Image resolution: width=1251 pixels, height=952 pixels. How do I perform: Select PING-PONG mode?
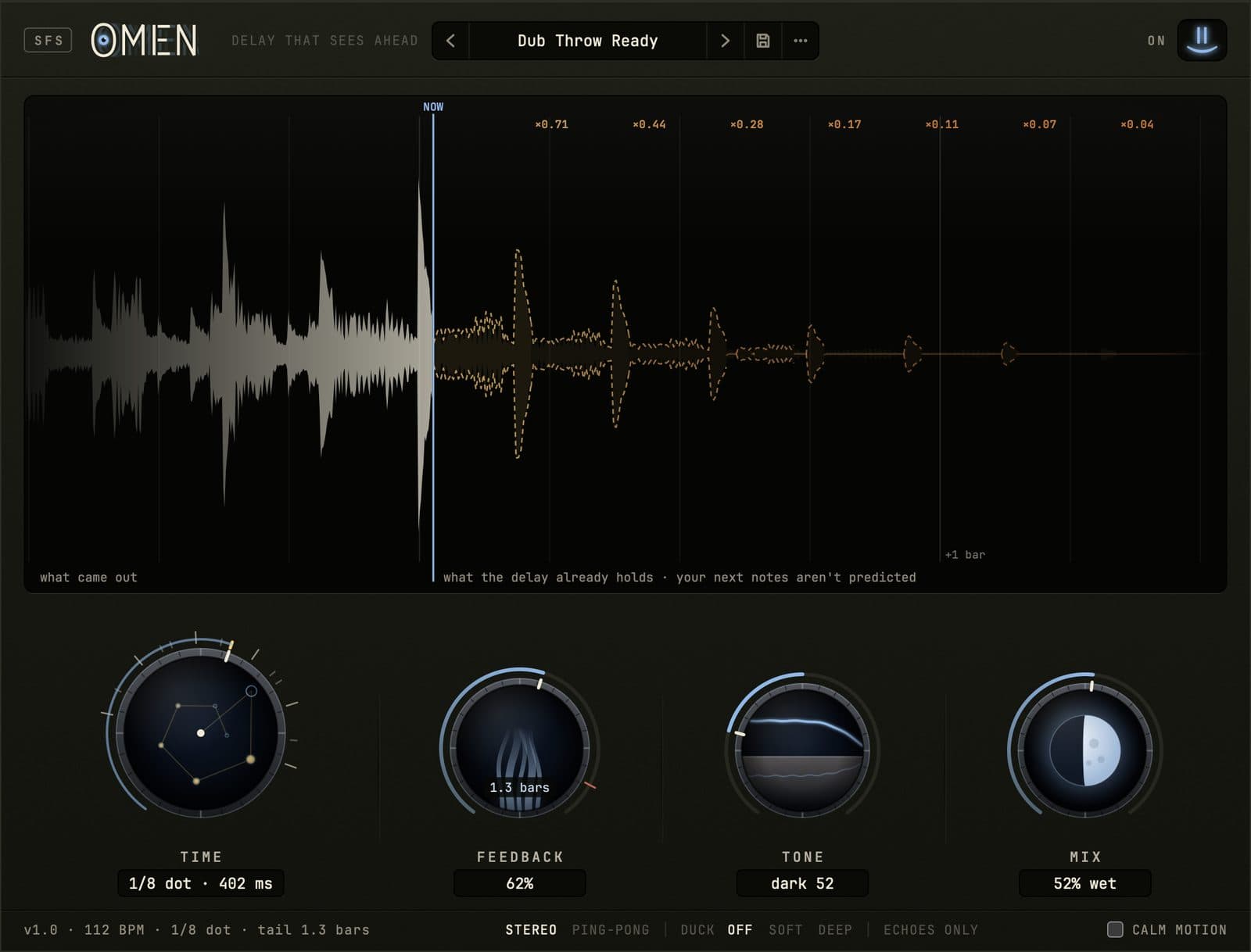coord(611,929)
